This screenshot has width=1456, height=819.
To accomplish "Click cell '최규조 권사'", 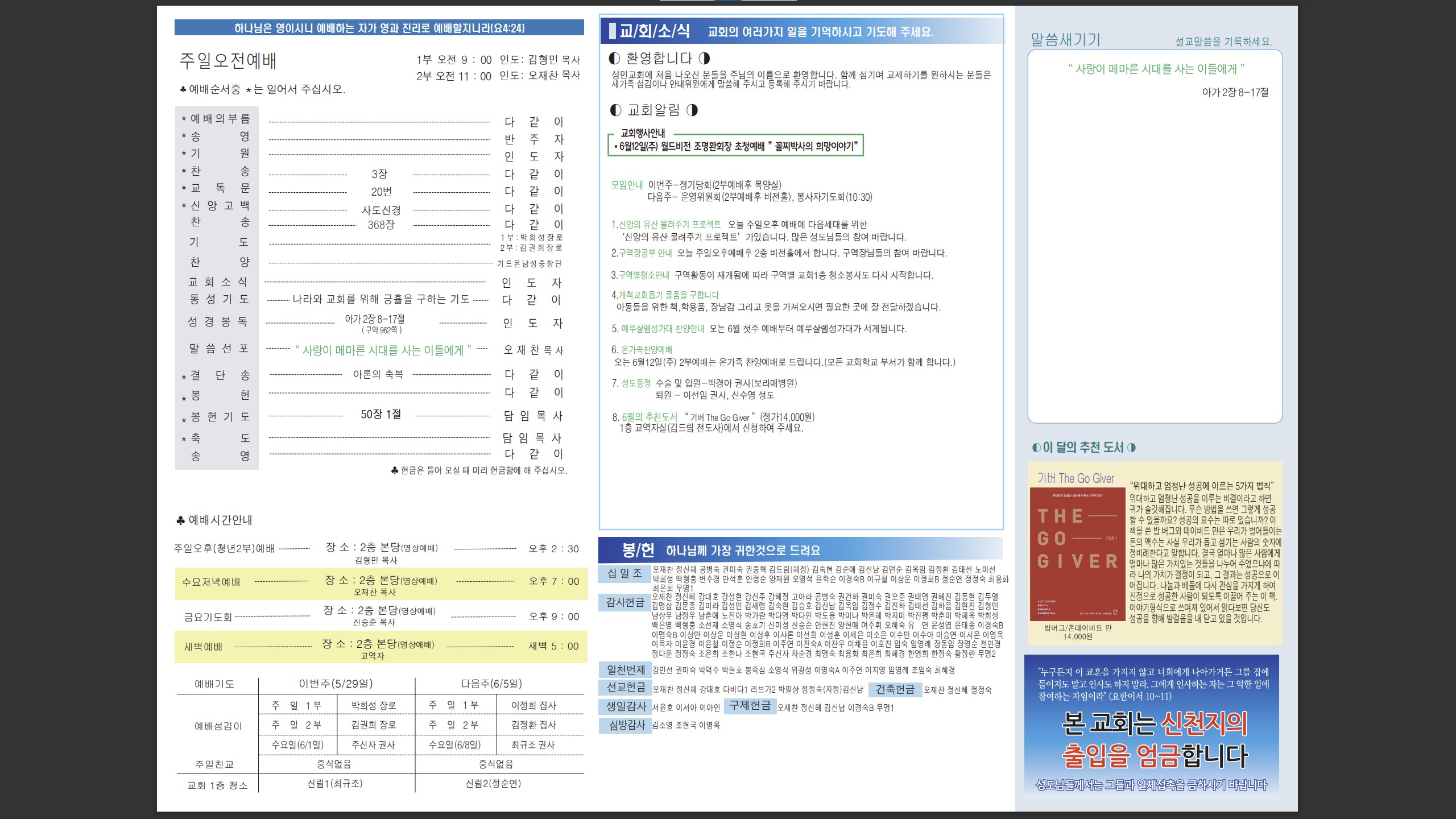I will click(x=533, y=744).
